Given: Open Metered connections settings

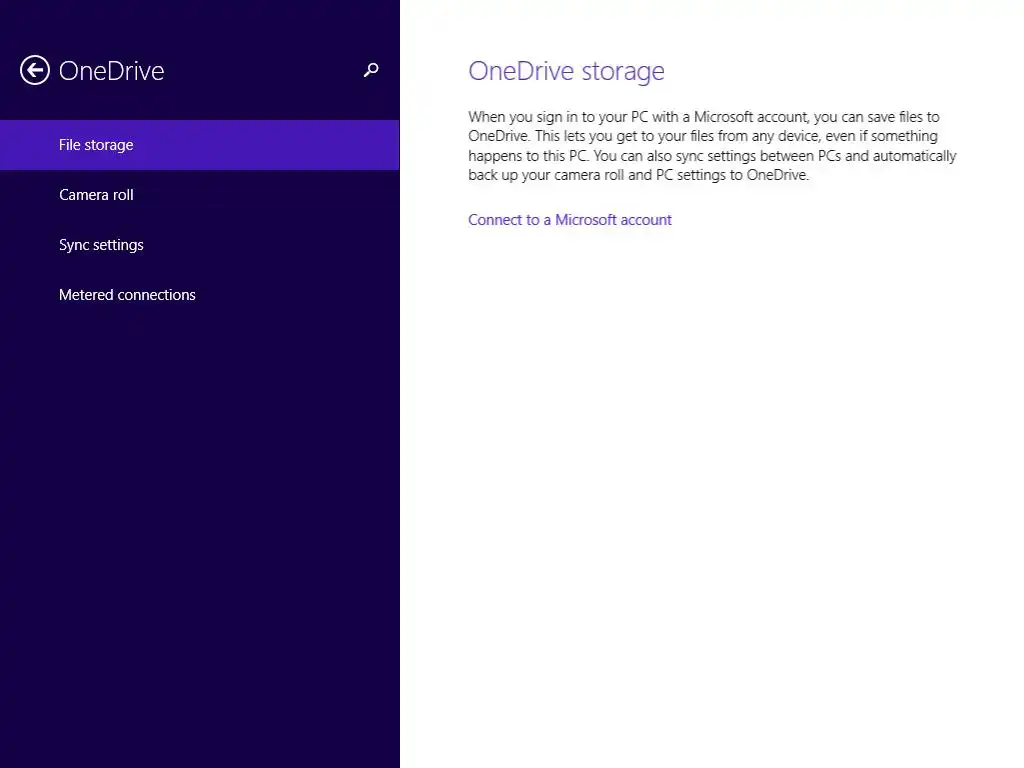Looking at the screenshot, I should click(200, 295).
